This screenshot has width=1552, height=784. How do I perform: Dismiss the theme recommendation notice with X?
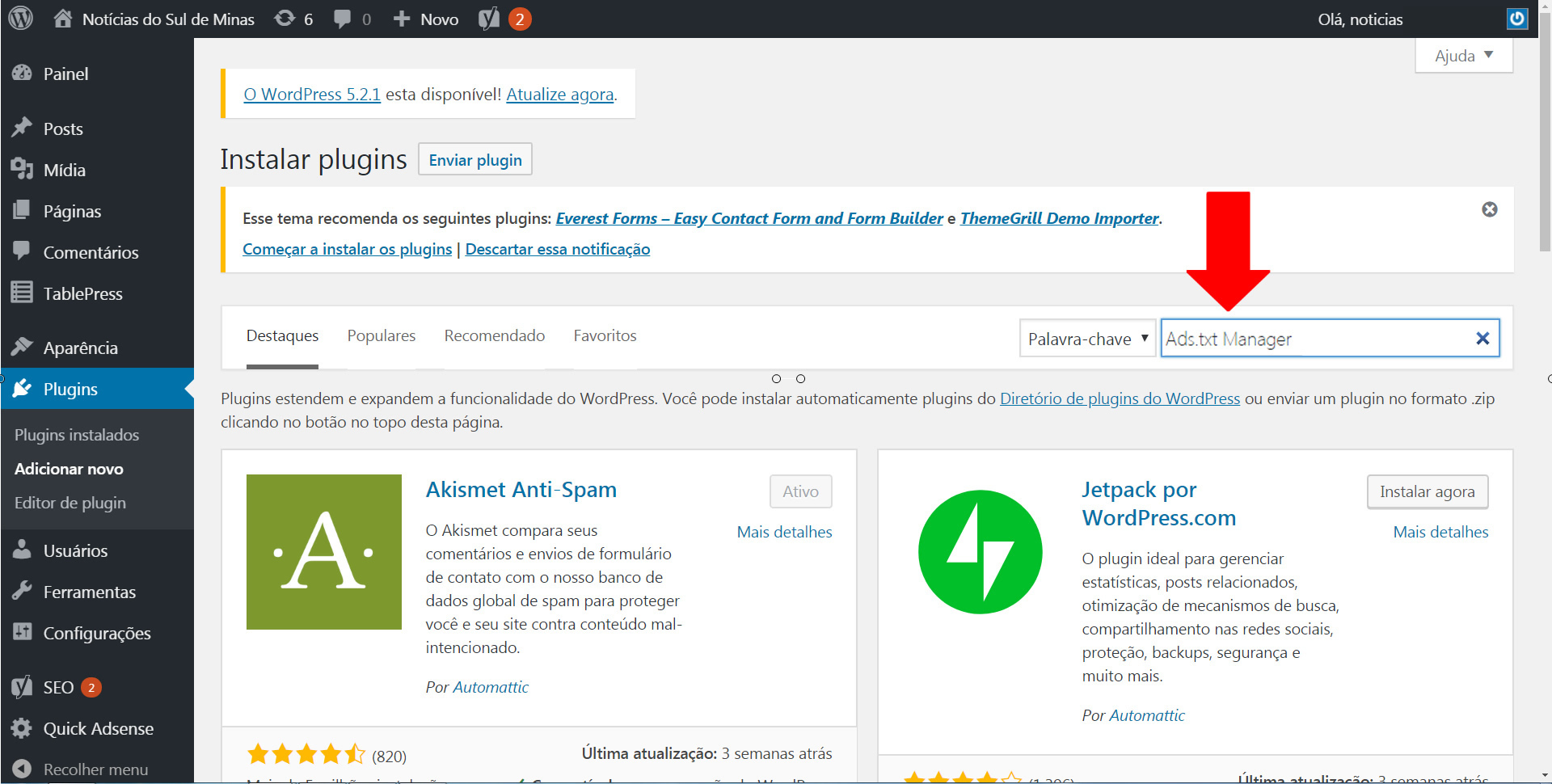tap(1490, 209)
